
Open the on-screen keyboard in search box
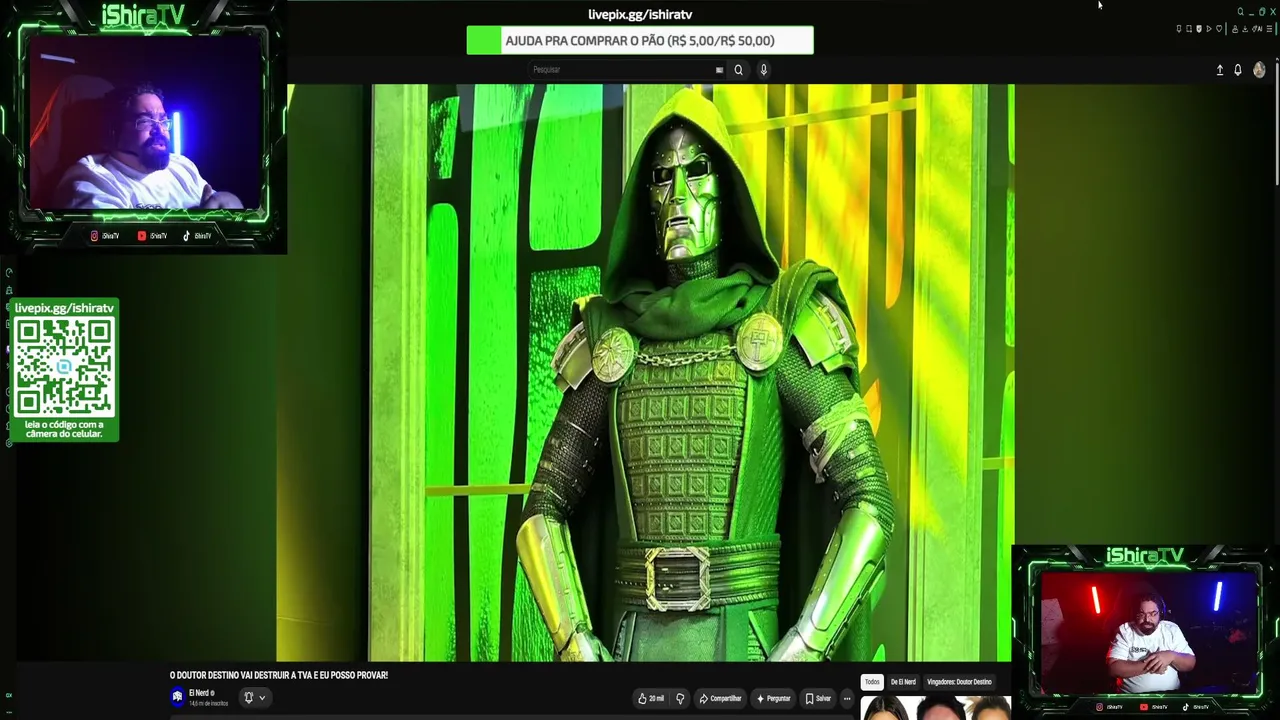coord(719,70)
